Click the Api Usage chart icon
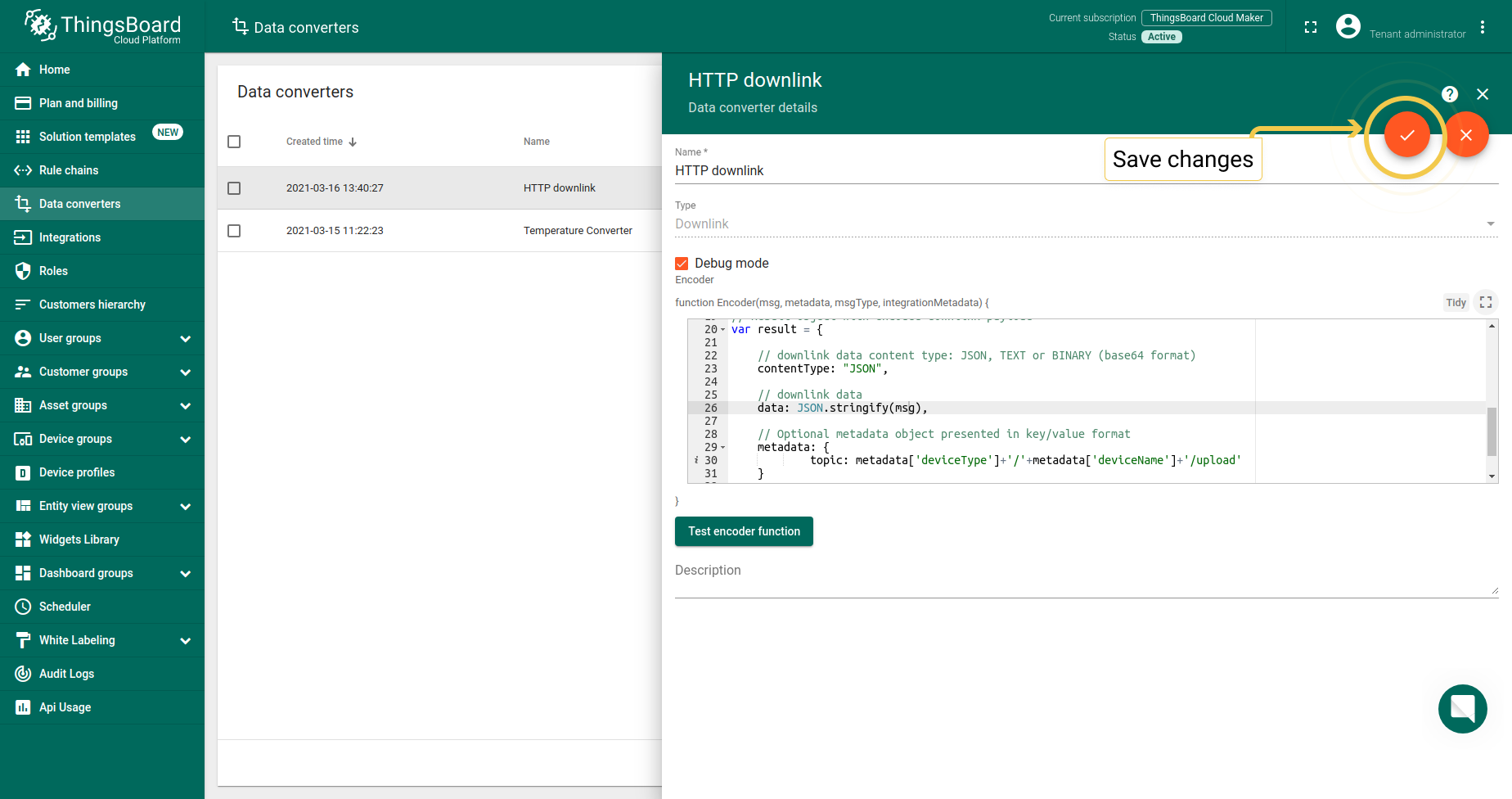This screenshot has width=1512, height=799. (23, 707)
